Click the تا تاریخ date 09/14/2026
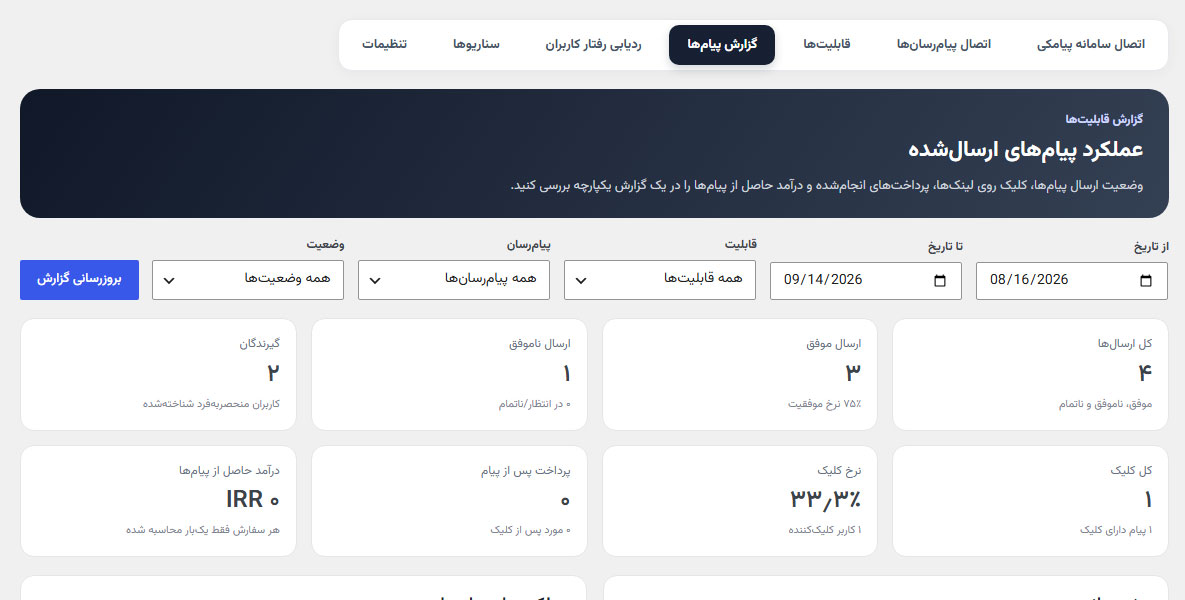 tap(823, 280)
